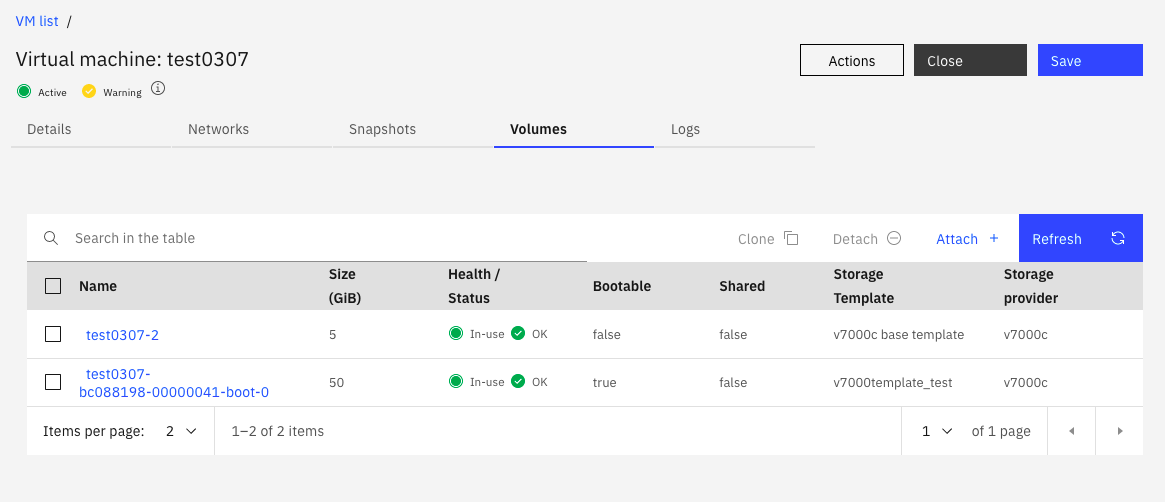Check the box for test0307-2 volume

pyautogui.click(x=53, y=334)
